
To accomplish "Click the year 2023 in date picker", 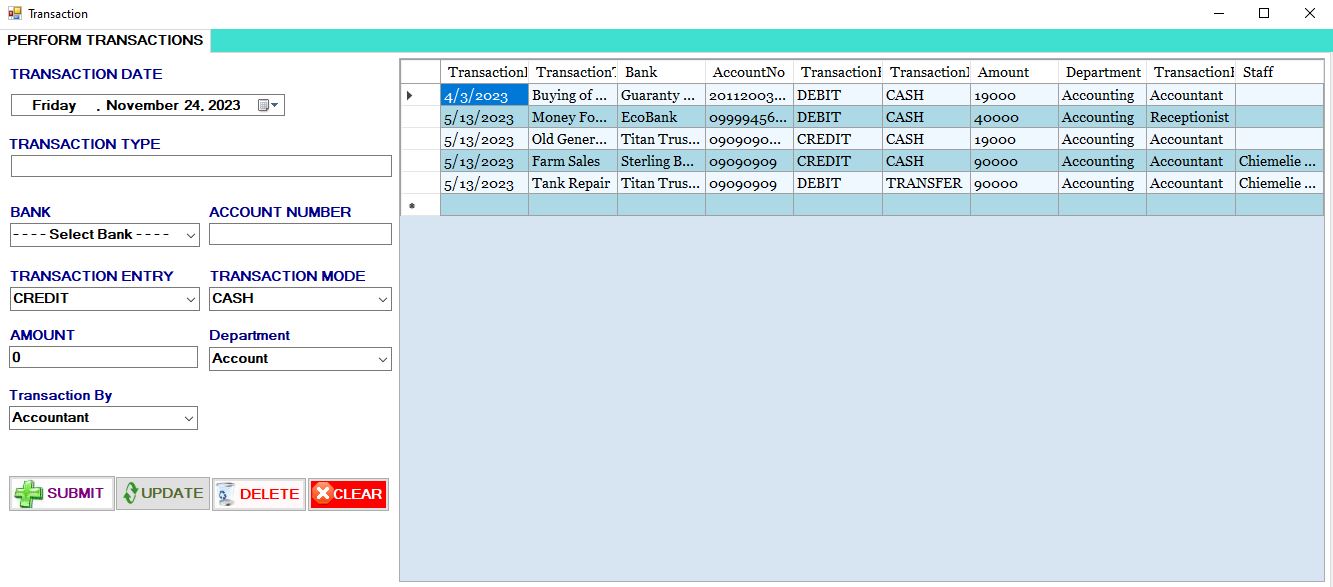I will pos(223,105).
